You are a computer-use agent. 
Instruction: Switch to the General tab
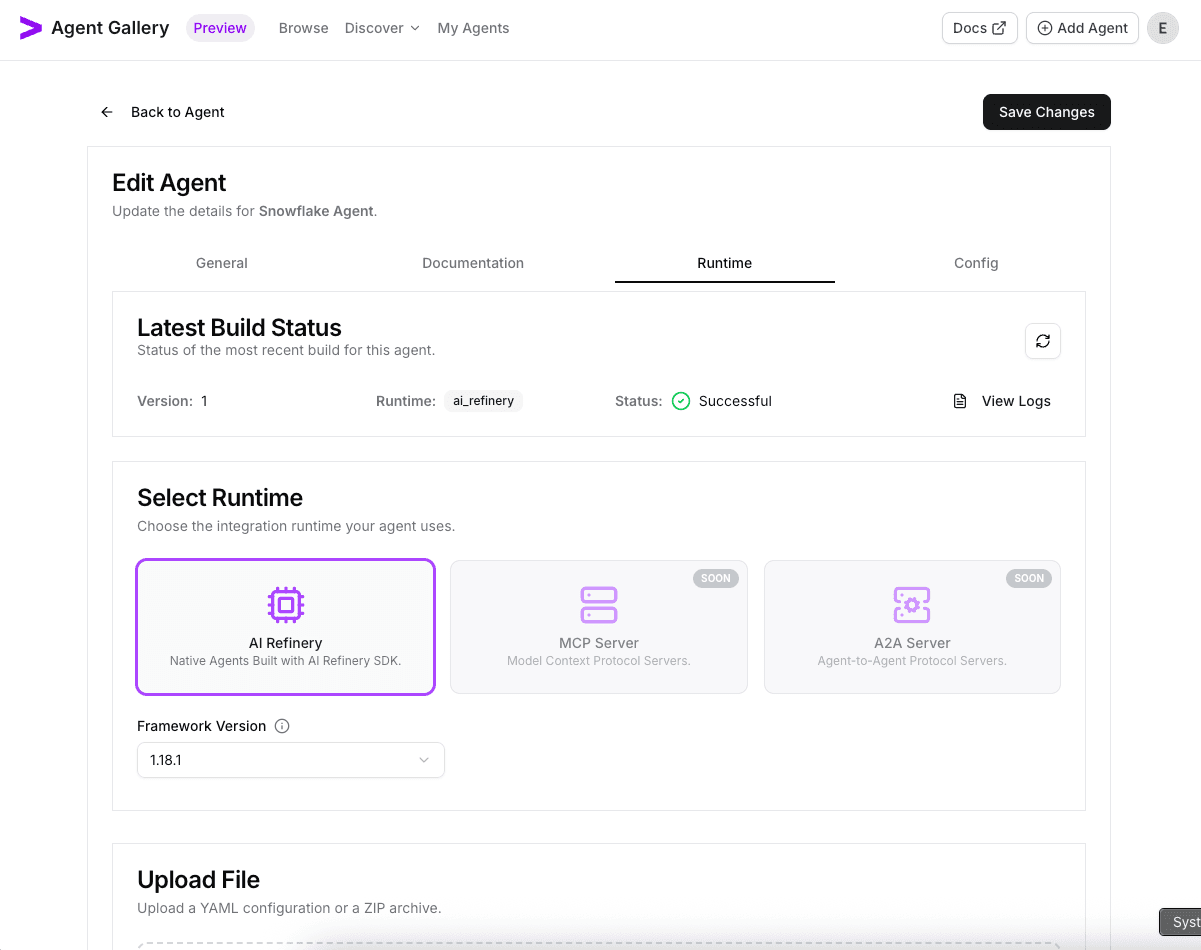[222, 263]
